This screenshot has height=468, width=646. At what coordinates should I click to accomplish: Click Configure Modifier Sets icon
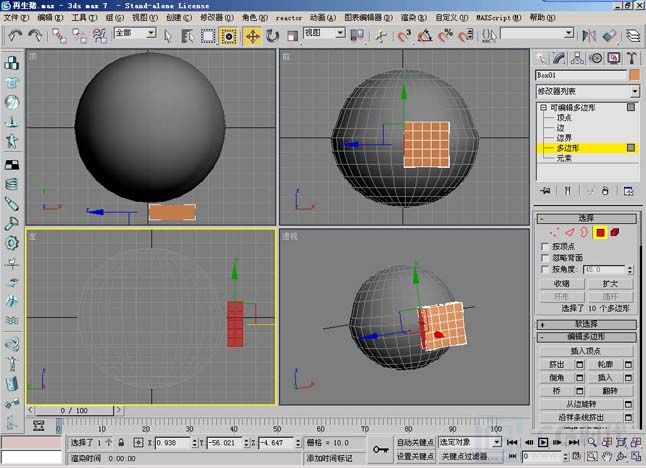coord(628,191)
